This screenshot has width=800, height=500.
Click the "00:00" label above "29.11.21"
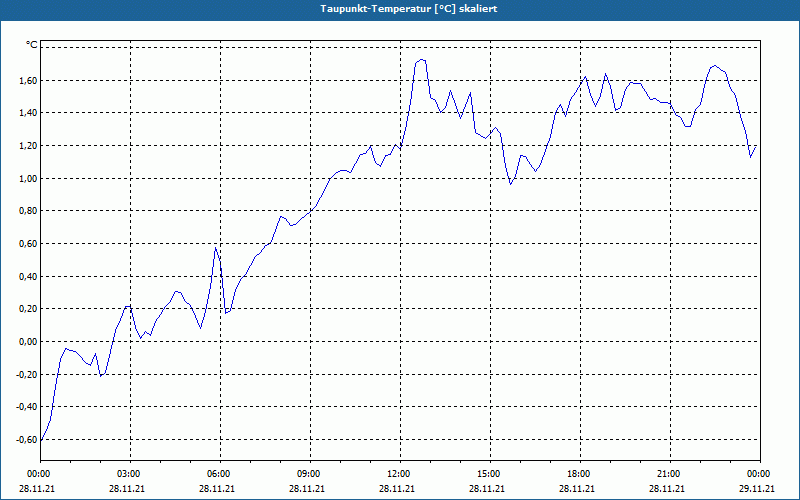tap(759, 474)
